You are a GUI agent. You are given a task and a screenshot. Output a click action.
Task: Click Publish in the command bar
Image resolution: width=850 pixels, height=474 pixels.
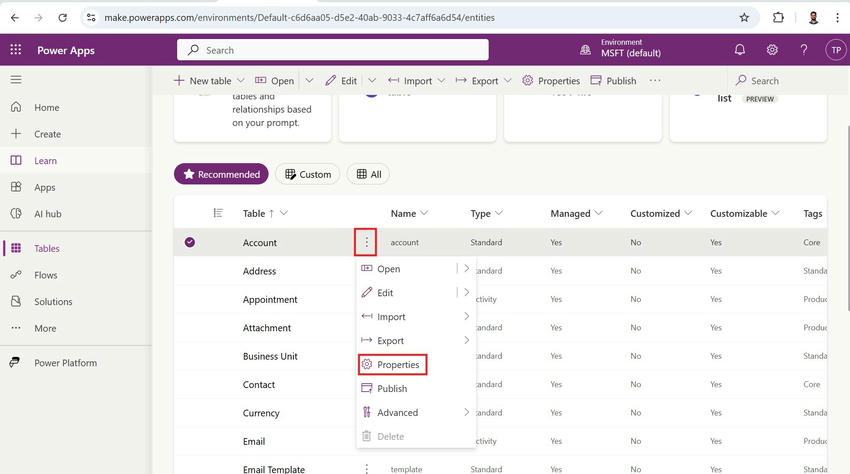coord(613,80)
